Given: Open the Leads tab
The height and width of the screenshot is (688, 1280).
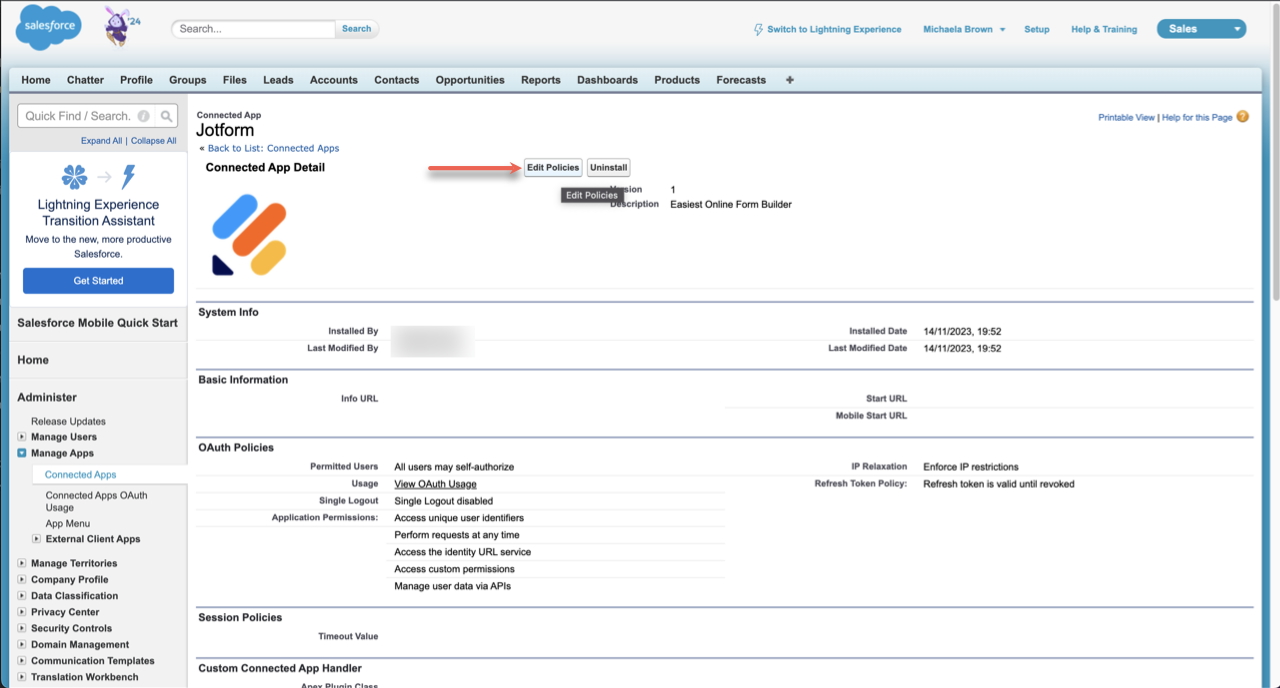Looking at the screenshot, I should click(278, 80).
